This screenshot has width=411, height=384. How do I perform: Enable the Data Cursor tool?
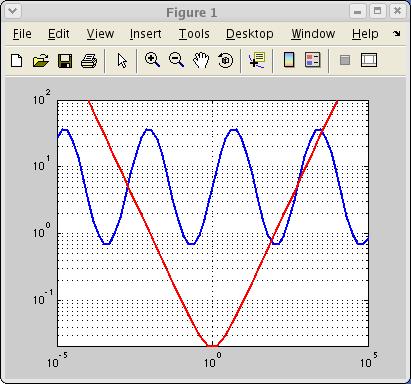coord(256,60)
